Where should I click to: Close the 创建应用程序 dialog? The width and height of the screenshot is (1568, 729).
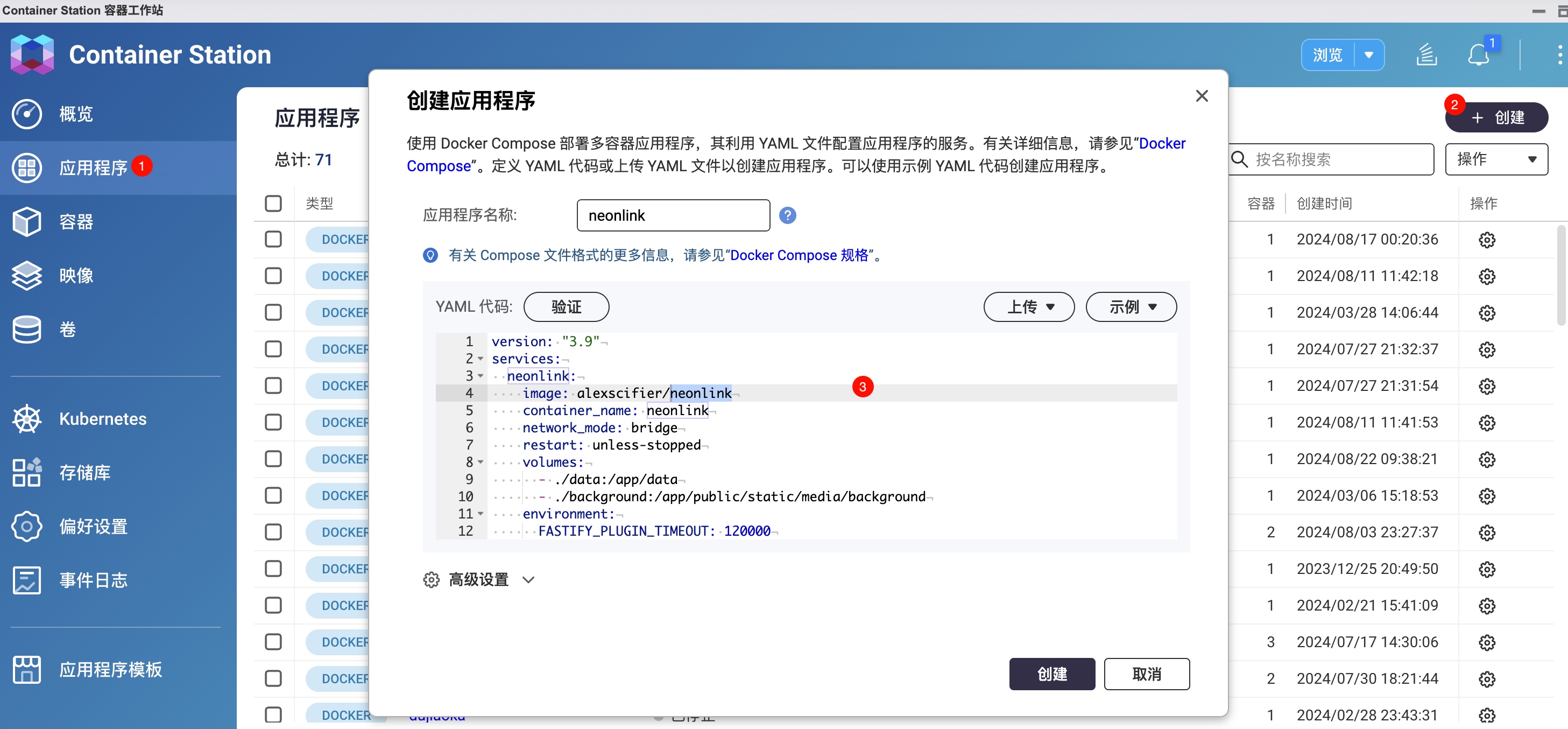pyautogui.click(x=1202, y=96)
